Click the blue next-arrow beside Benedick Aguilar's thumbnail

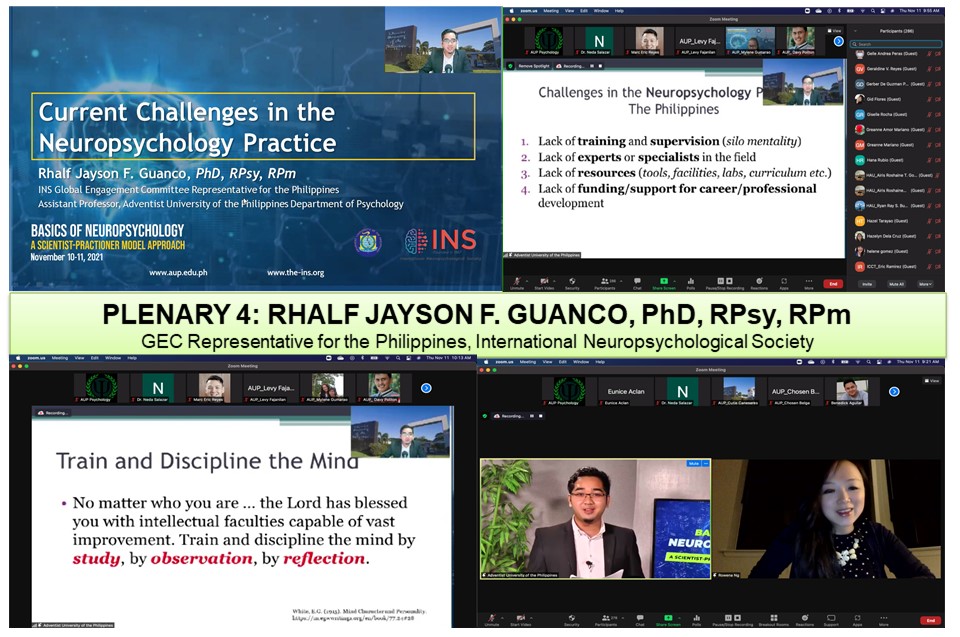click(894, 391)
